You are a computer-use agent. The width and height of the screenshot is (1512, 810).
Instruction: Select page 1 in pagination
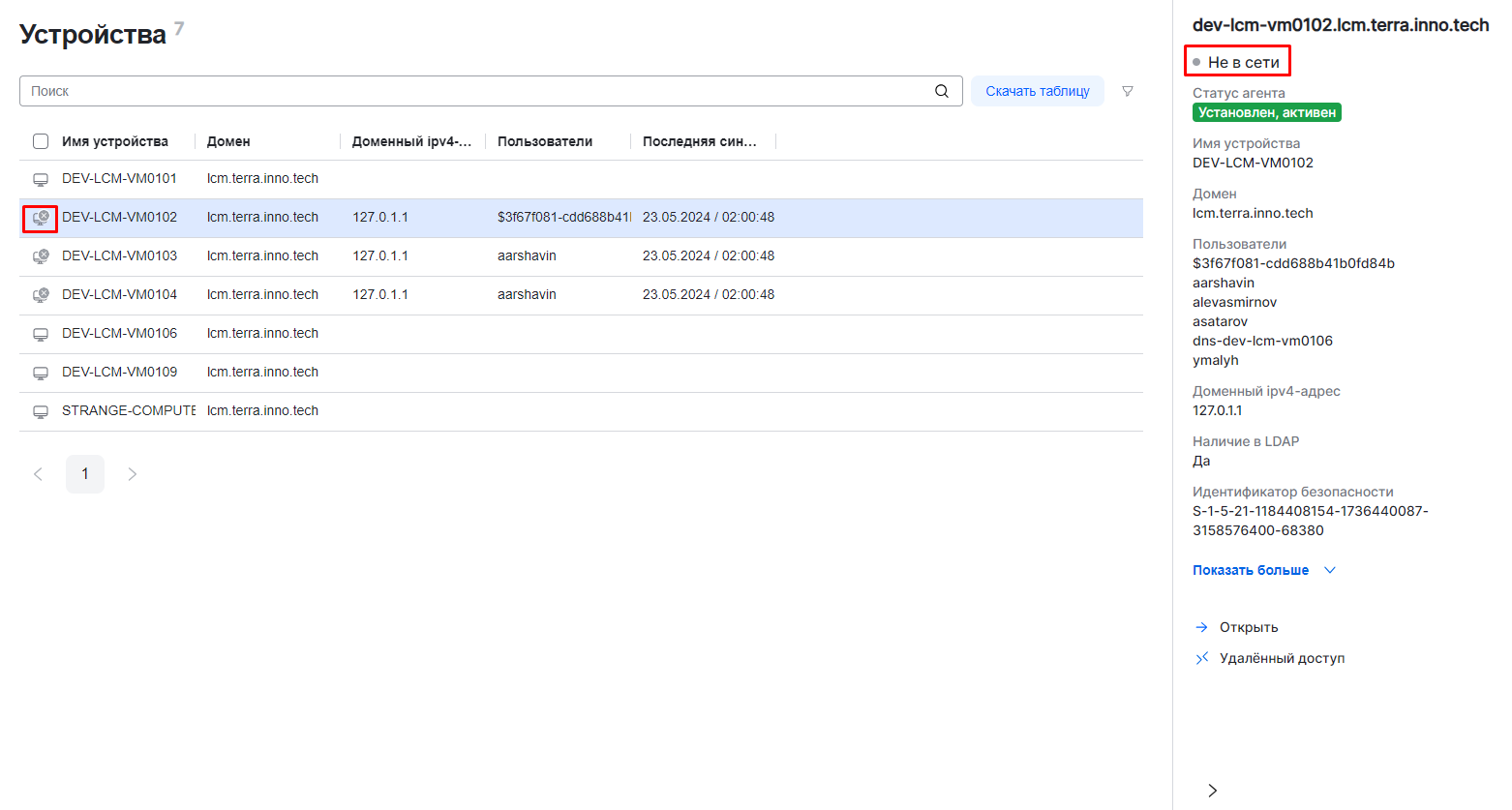[x=85, y=474]
